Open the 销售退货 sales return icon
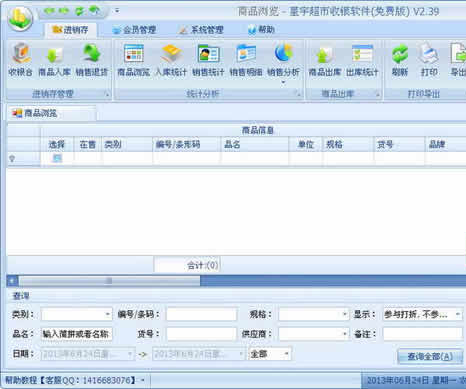This screenshot has width=466, height=389. (92, 60)
